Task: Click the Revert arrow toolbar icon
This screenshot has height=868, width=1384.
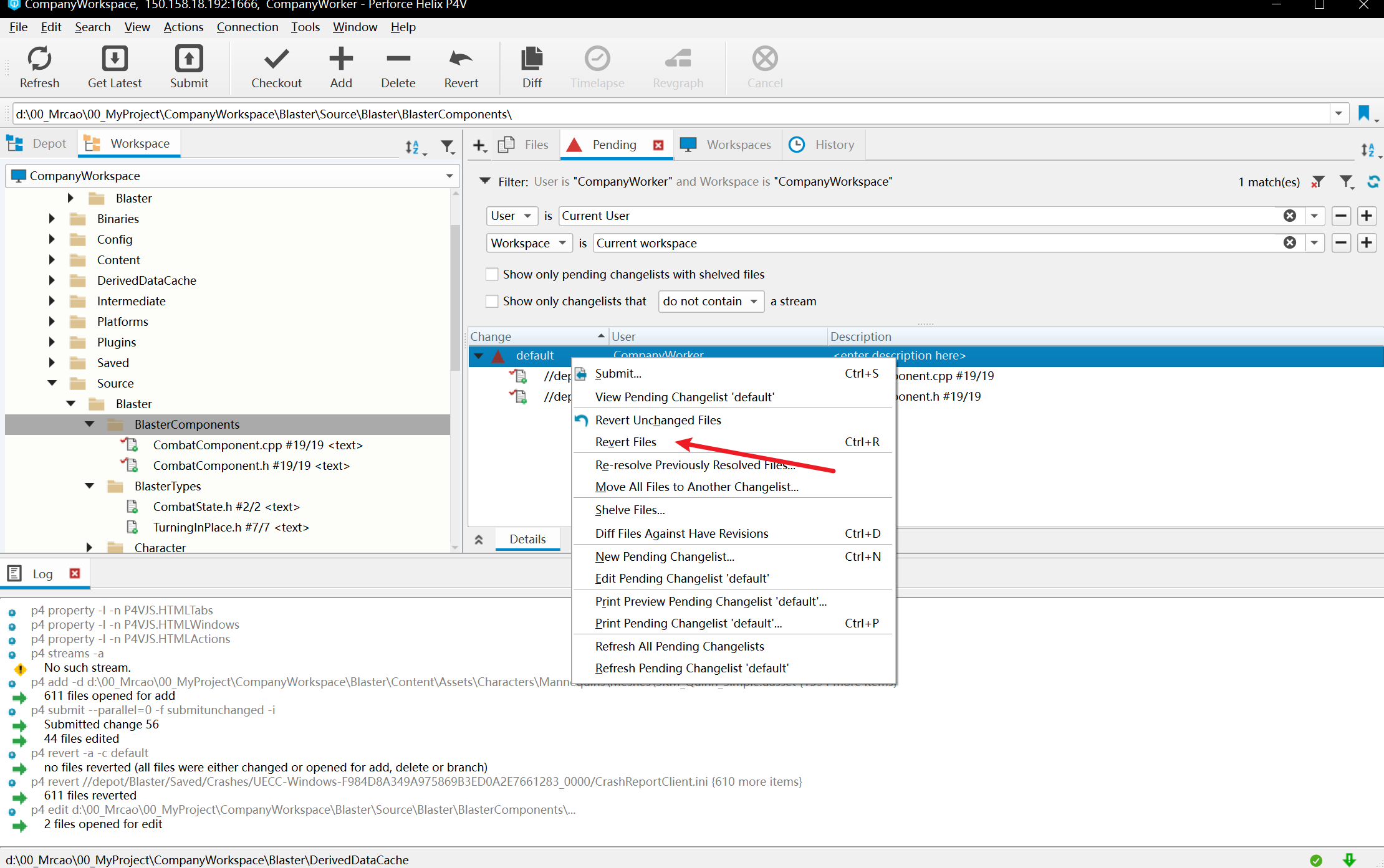Action: (461, 59)
